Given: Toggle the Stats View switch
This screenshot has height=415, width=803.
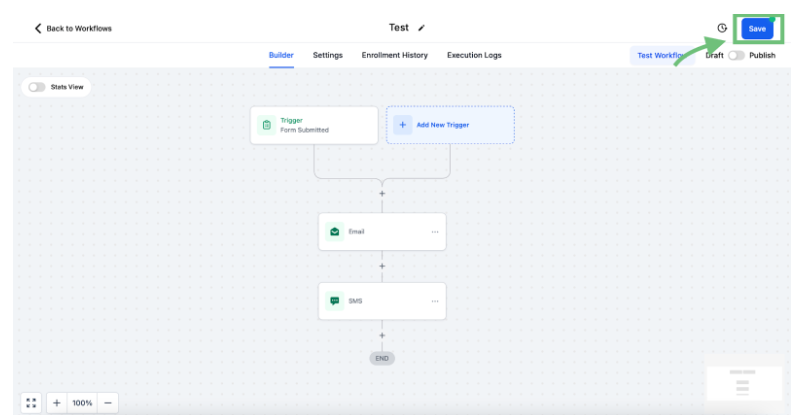Looking at the screenshot, I should click(36, 87).
